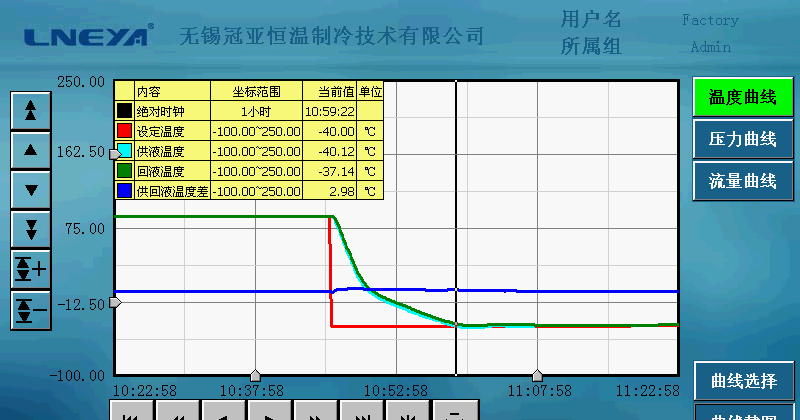This screenshot has width=800, height=420.
Task: Switch to the 温度曲线 temperature curve view
Action: click(742, 97)
